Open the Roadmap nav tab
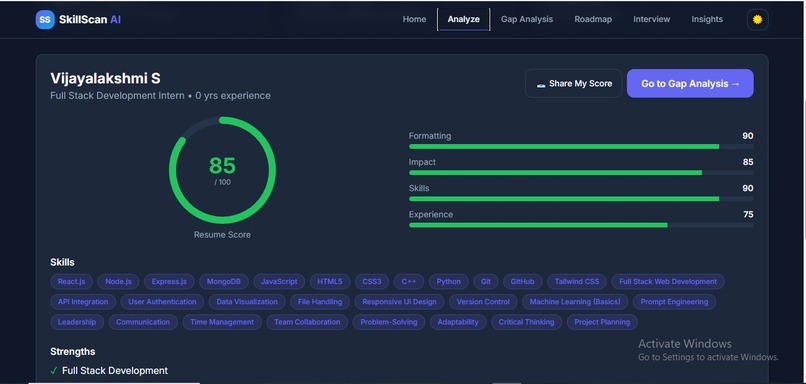The height and width of the screenshot is (384, 806). click(x=593, y=19)
